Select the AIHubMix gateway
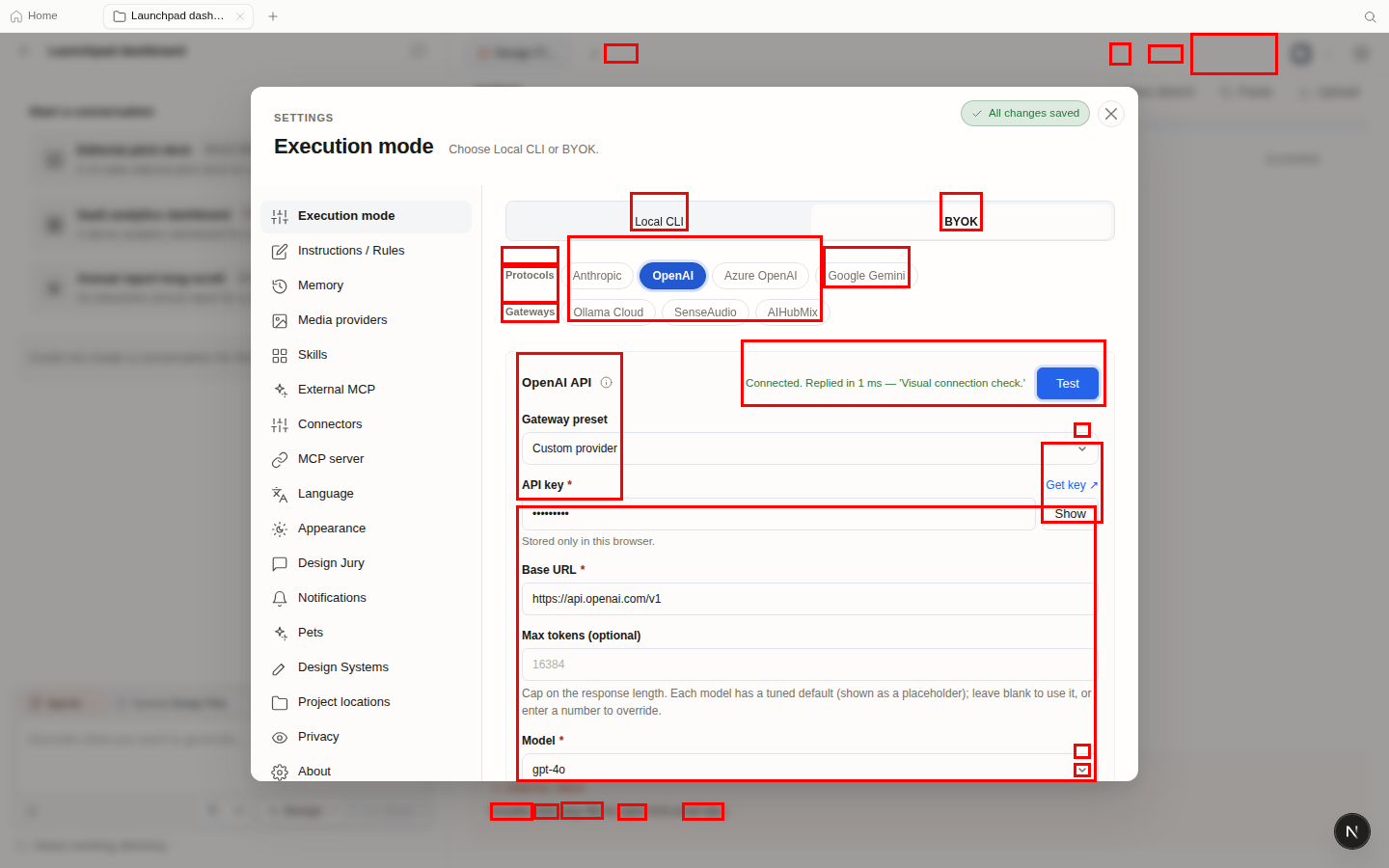The height and width of the screenshot is (868, 1389). (793, 312)
